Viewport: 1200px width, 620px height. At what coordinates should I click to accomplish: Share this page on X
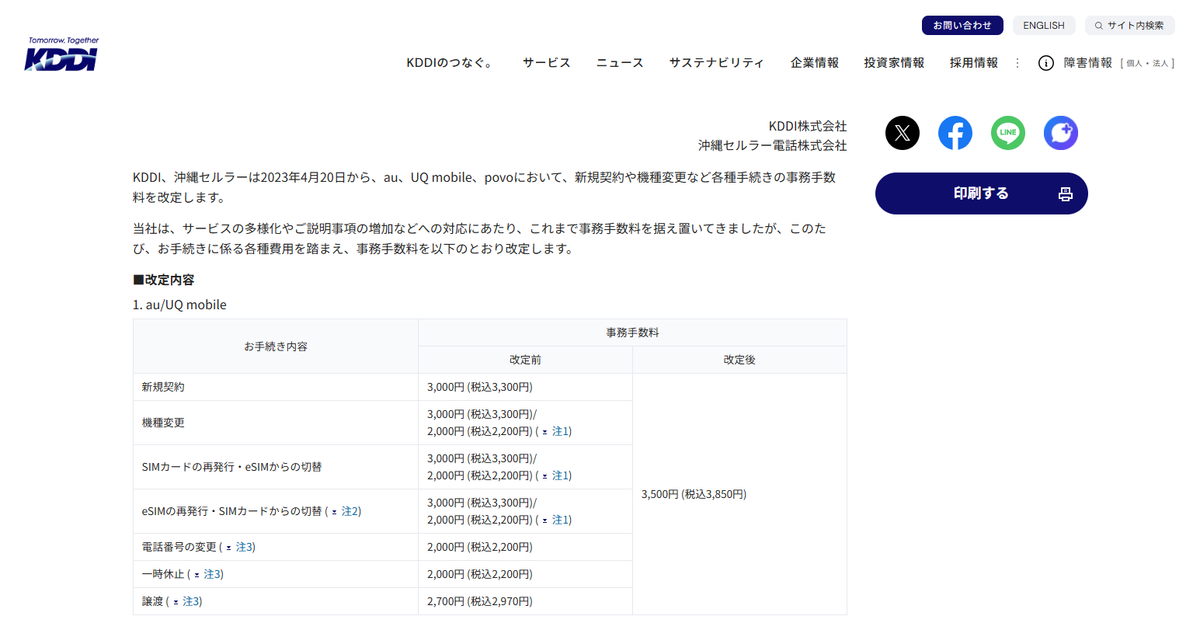(902, 133)
